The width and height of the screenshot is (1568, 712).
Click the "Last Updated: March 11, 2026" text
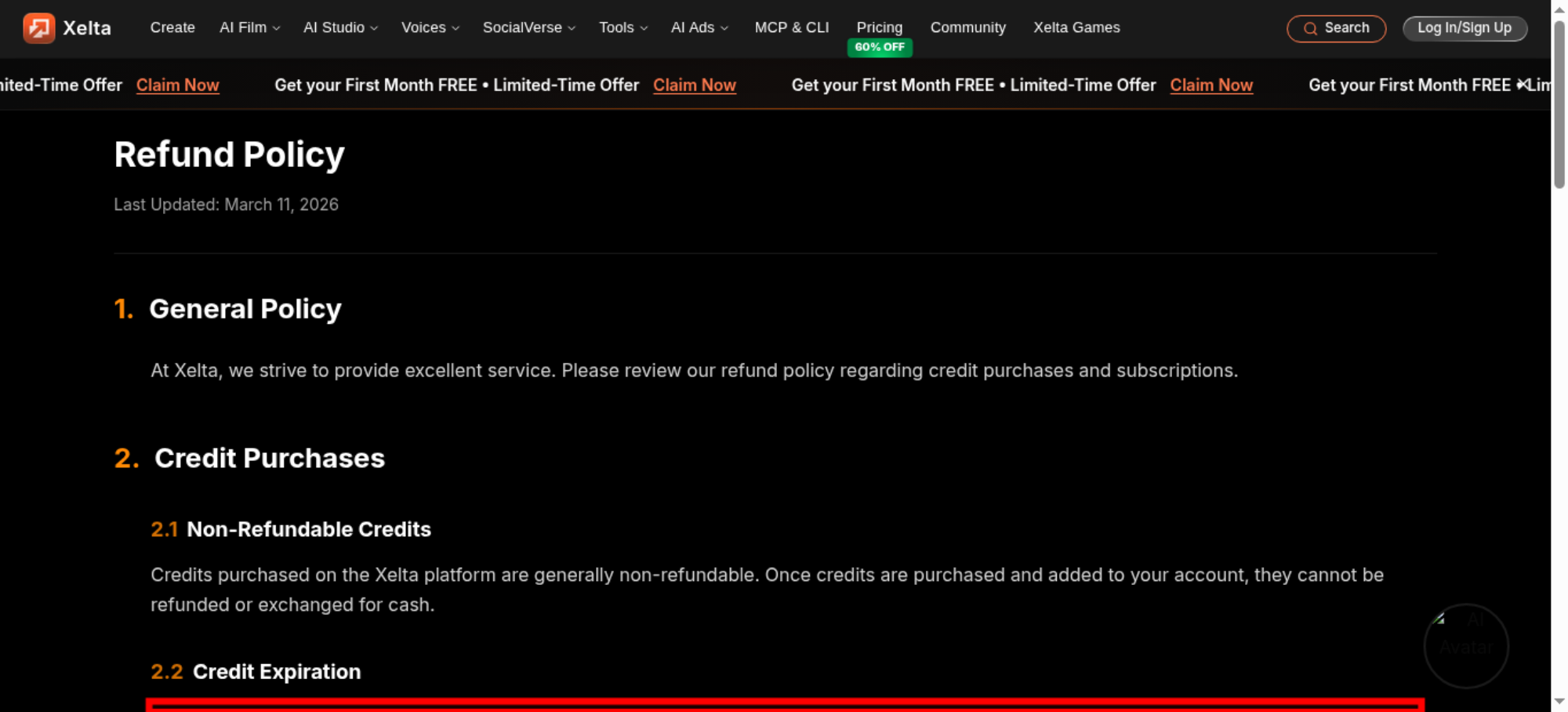pos(227,205)
